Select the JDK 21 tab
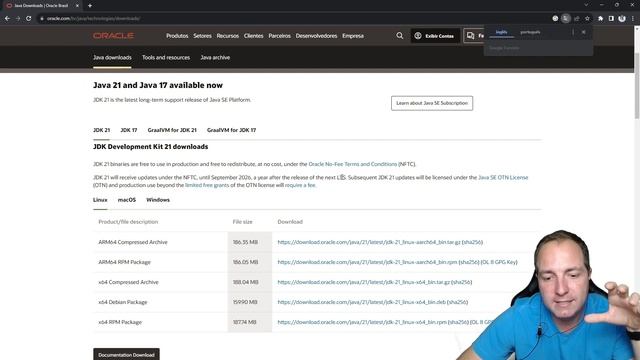 click(102, 130)
